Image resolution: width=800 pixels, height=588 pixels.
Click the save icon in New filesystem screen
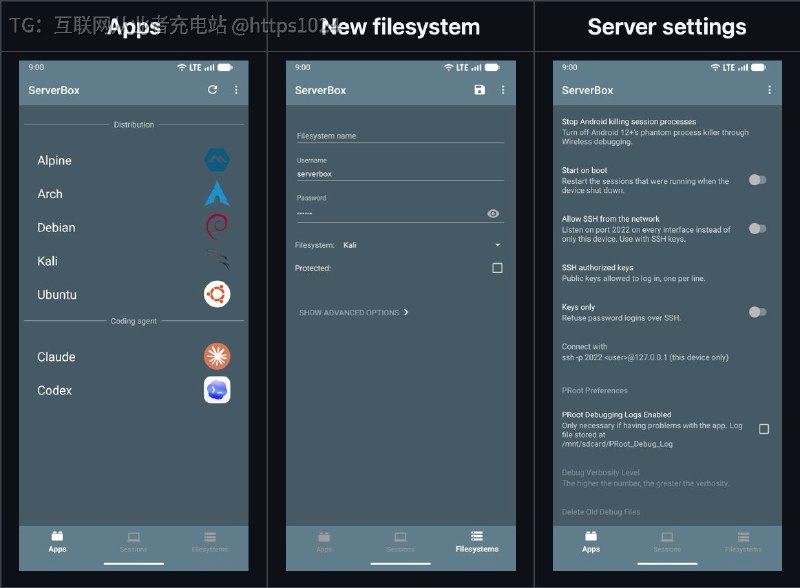click(480, 90)
